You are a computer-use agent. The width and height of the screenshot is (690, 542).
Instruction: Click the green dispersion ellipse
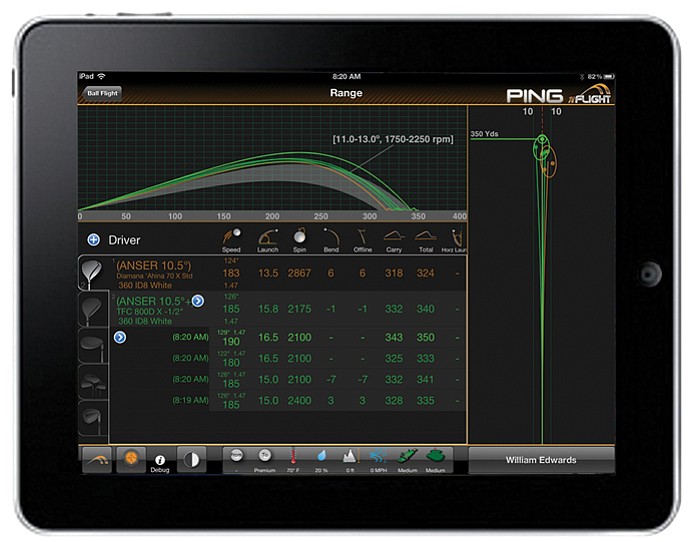click(x=542, y=147)
